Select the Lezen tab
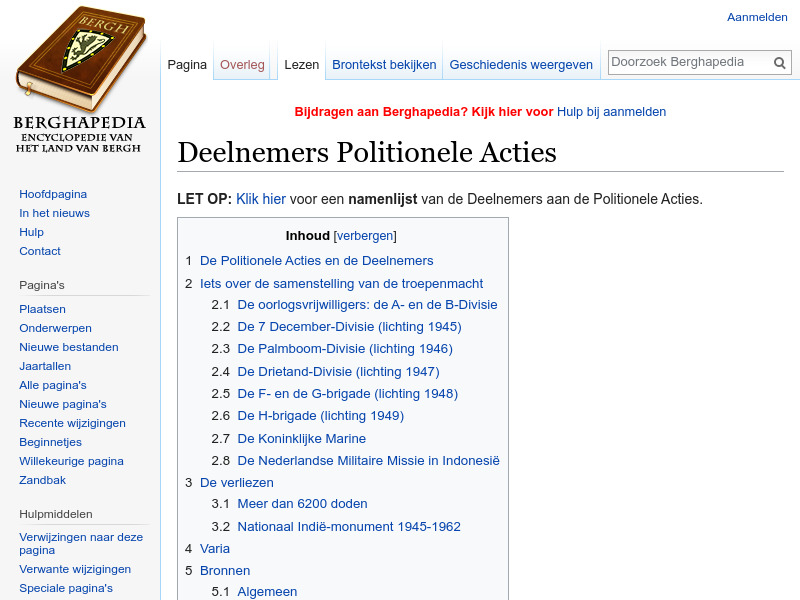 pos(301,64)
